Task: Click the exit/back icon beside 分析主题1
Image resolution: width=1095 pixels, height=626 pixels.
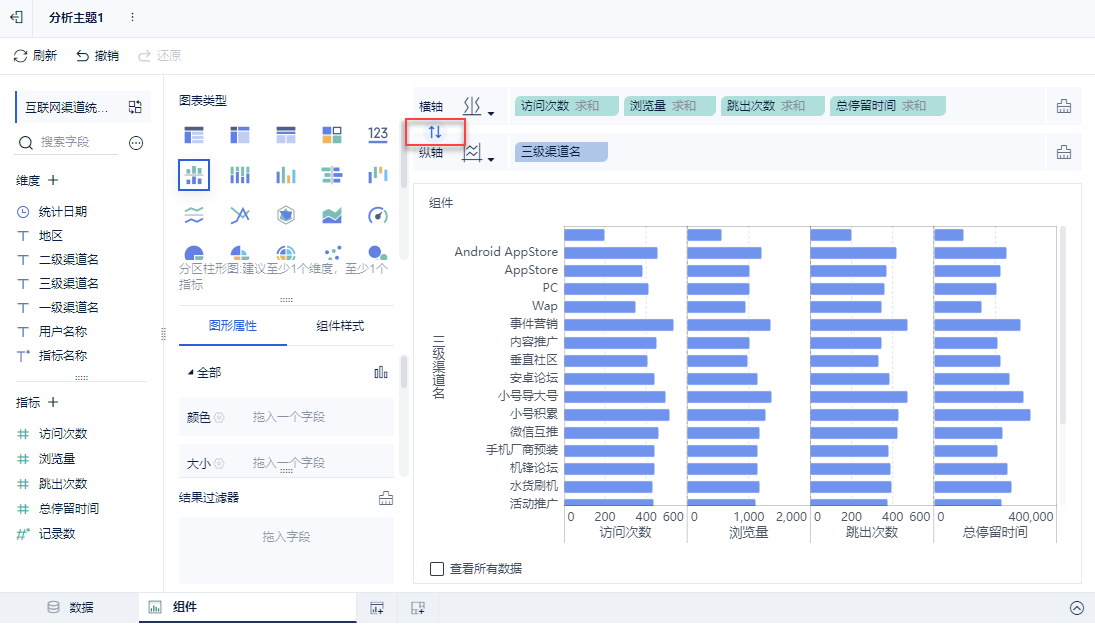Action: pos(16,17)
